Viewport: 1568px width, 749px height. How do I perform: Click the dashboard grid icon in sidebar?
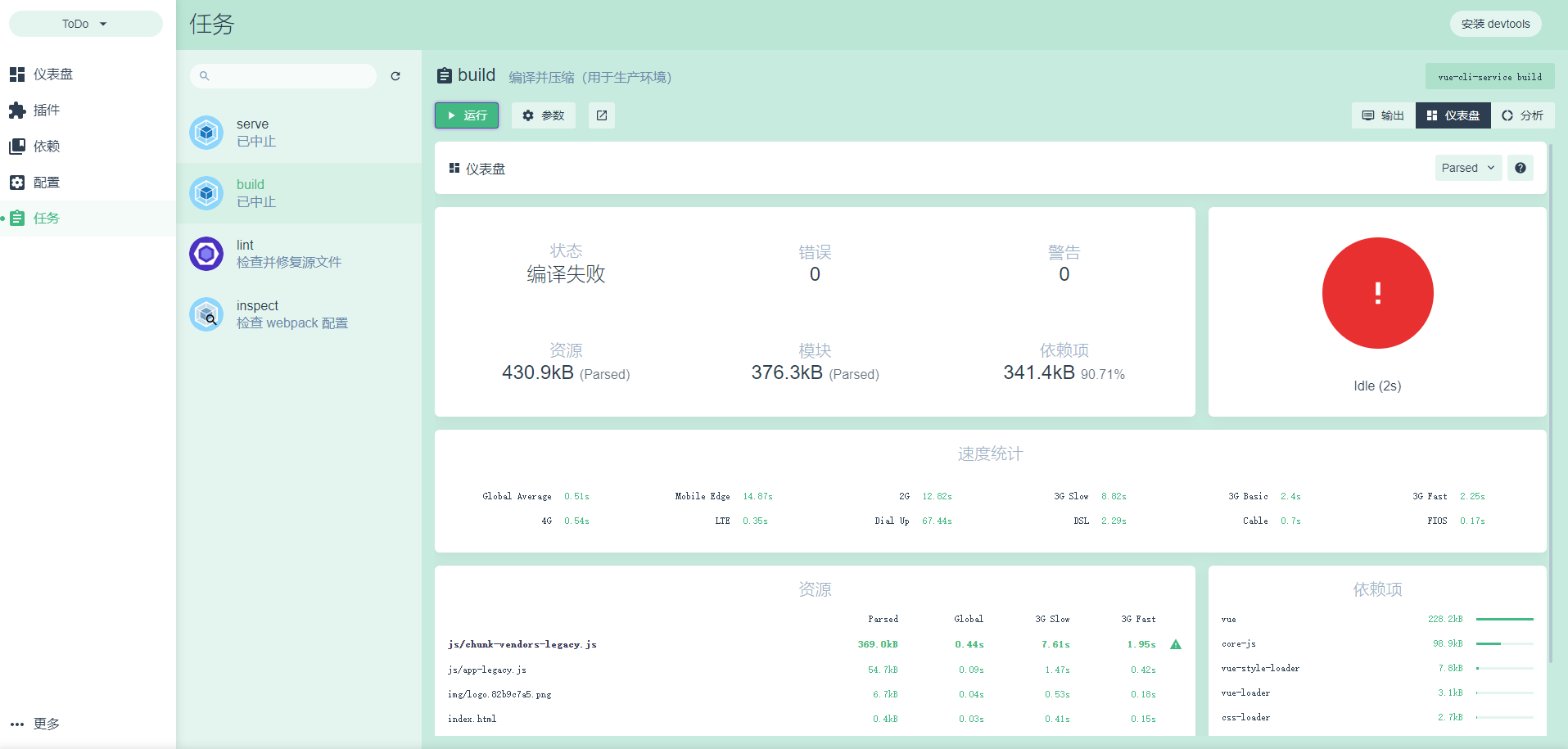point(17,74)
